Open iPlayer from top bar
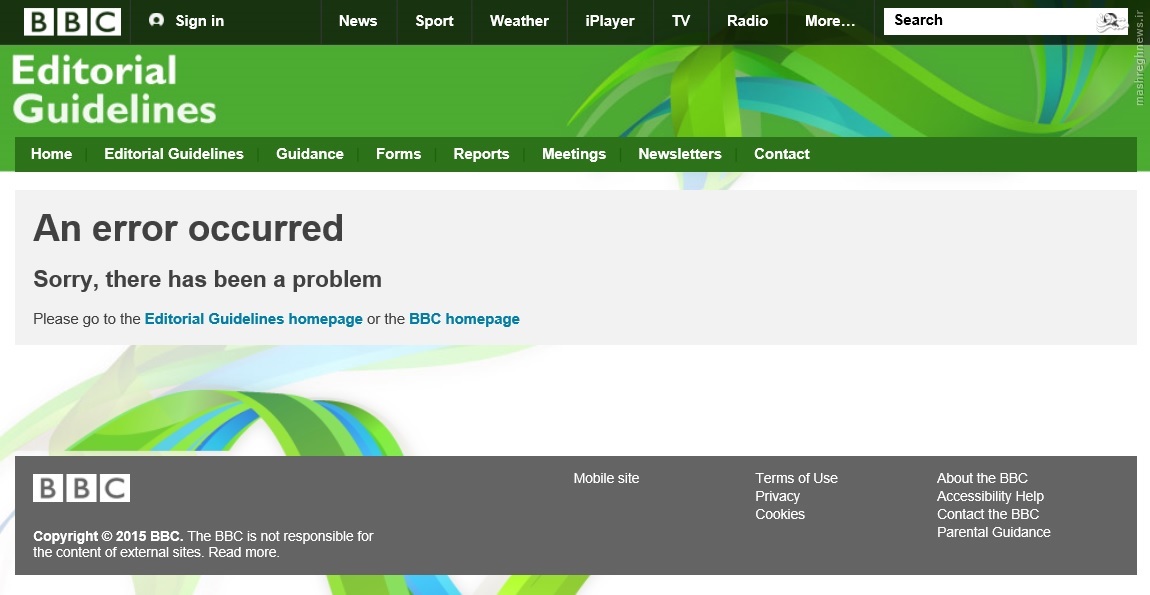The width and height of the screenshot is (1150, 595). [609, 21]
